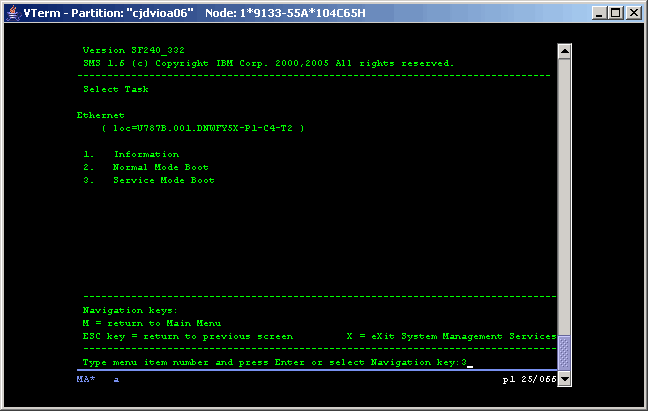Click the "Select Task" heading text
648x411 pixels.
(115, 89)
